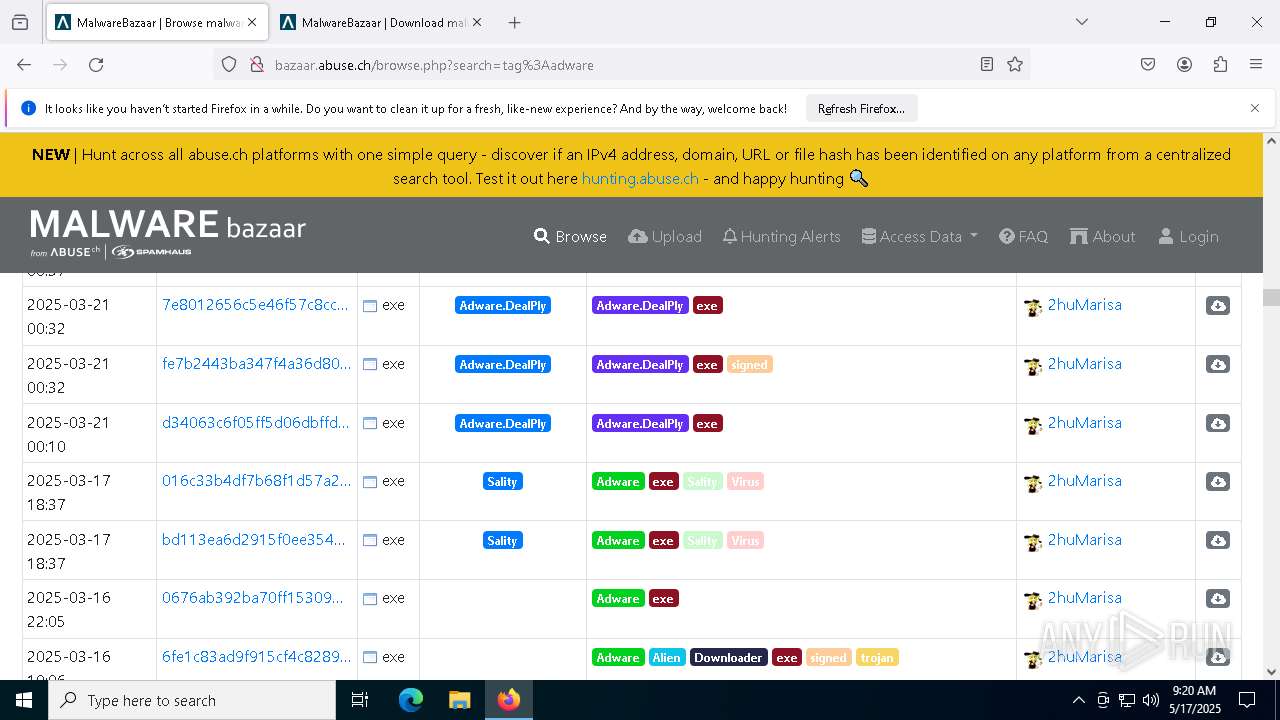Click Adware tag on 0676ab392ba70 row
Viewport: 1280px width, 720px height.
click(x=618, y=599)
